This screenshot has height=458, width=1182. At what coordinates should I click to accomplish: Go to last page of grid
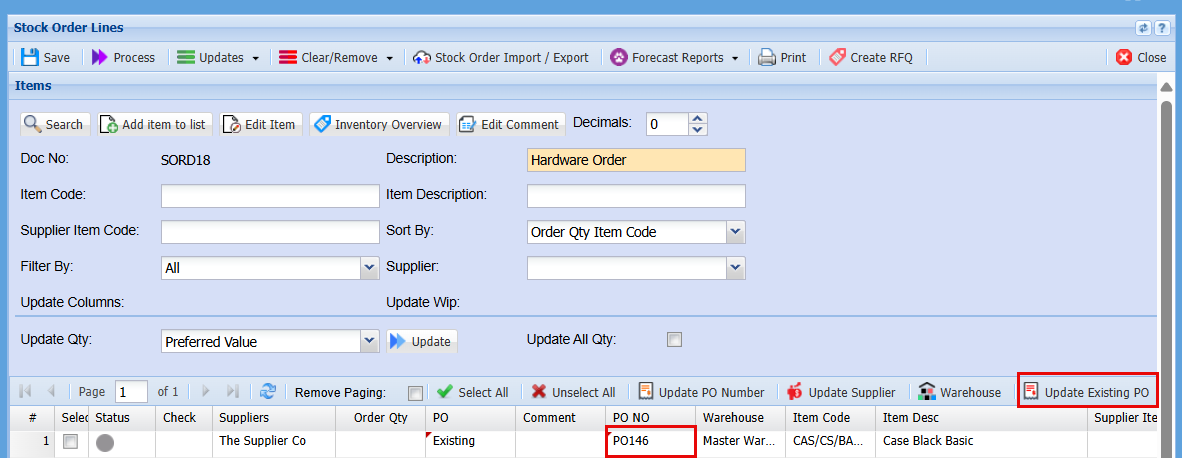click(x=232, y=392)
